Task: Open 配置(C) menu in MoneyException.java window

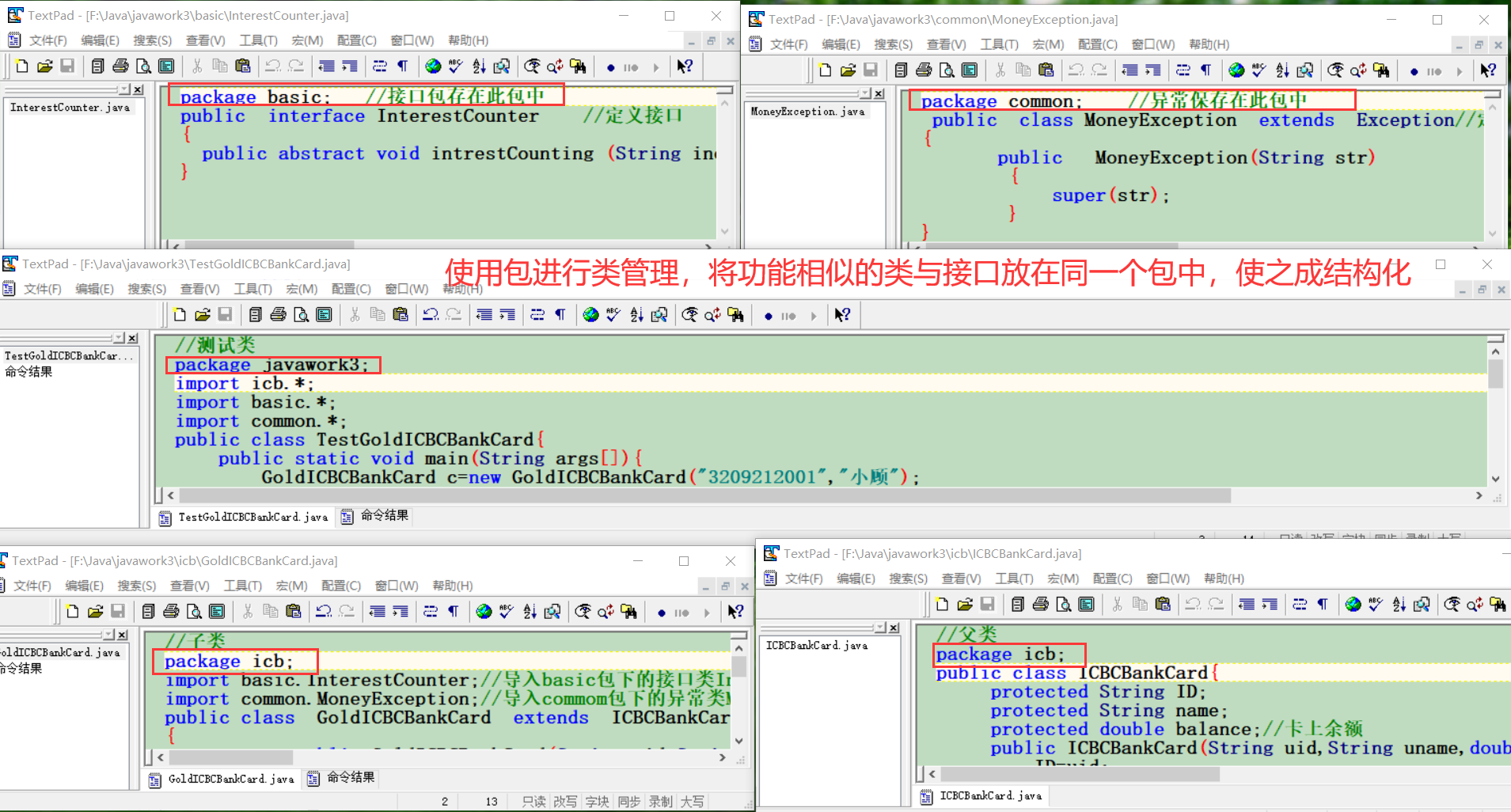Action: (x=1098, y=44)
